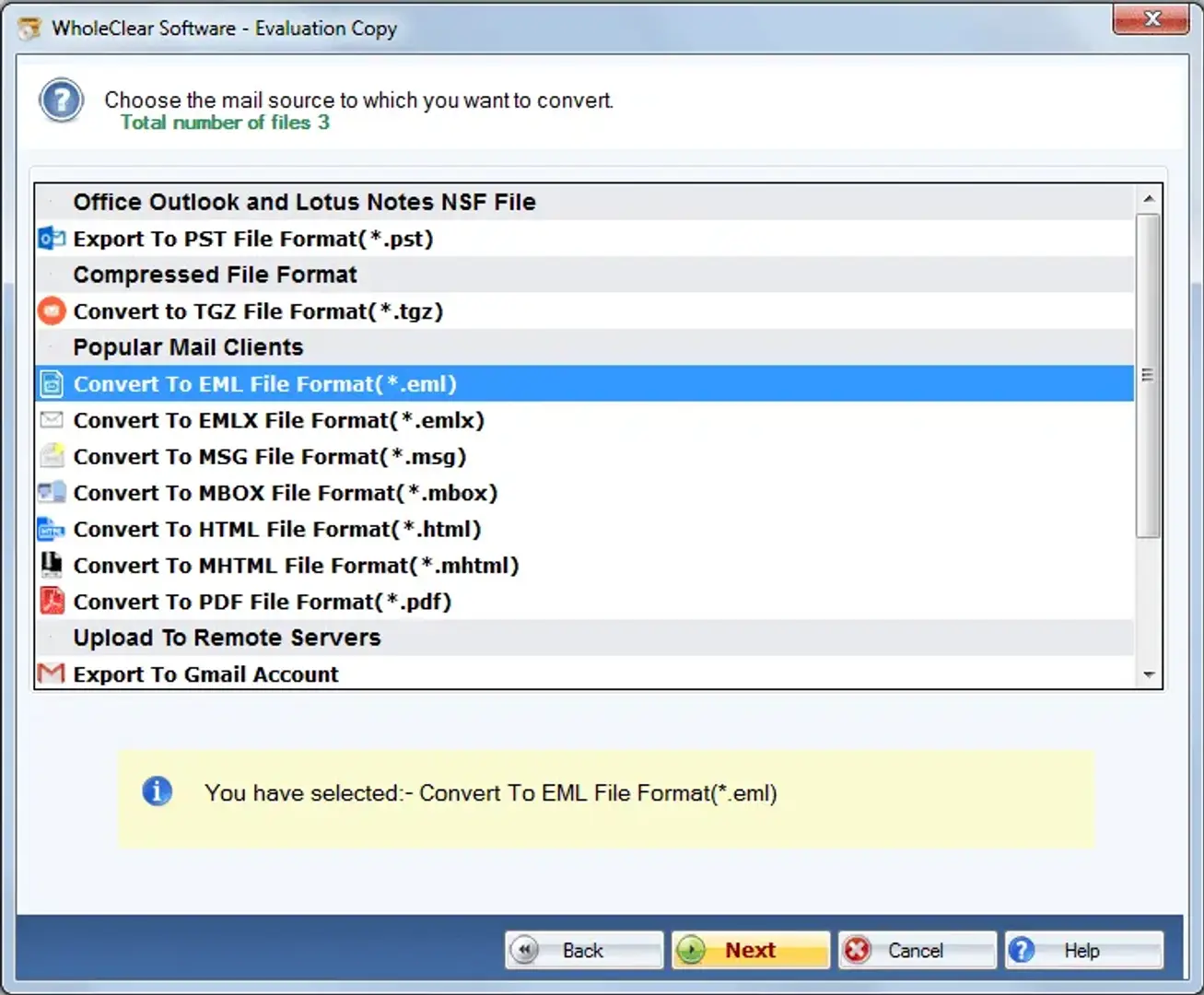Click the blue question mark header icon
Image resolution: width=1204 pixels, height=995 pixels.
coord(62,100)
